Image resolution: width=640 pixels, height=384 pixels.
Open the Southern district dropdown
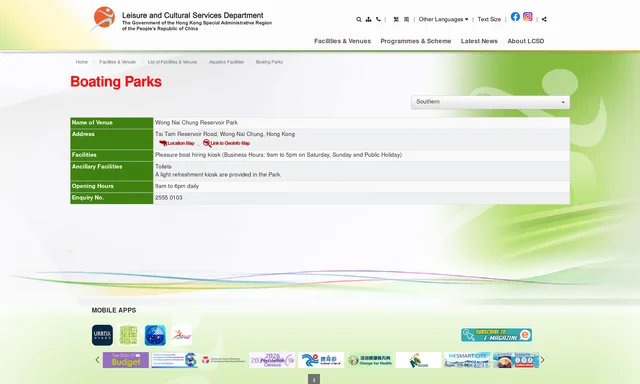coord(490,102)
